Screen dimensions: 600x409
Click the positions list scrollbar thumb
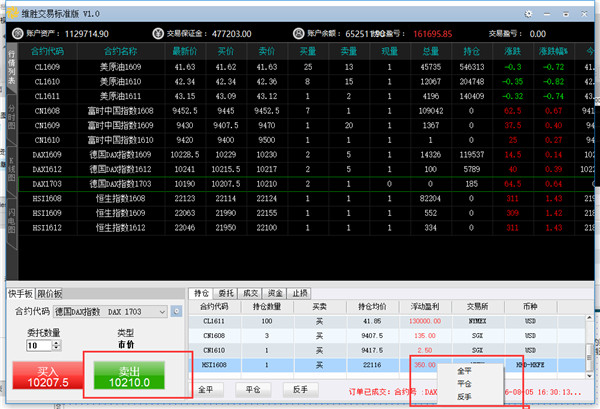589,358
